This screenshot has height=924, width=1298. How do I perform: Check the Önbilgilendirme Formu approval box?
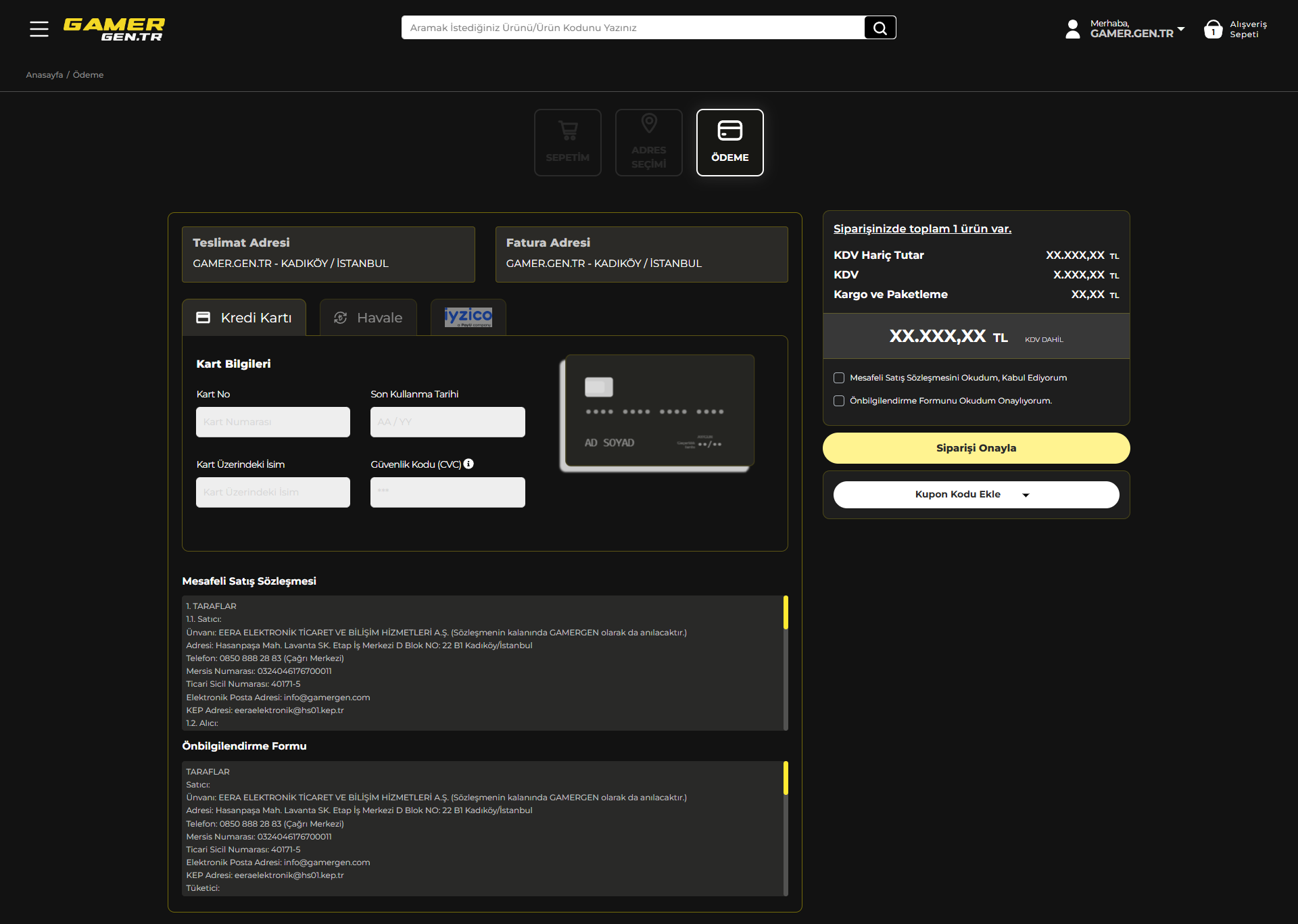839,401
